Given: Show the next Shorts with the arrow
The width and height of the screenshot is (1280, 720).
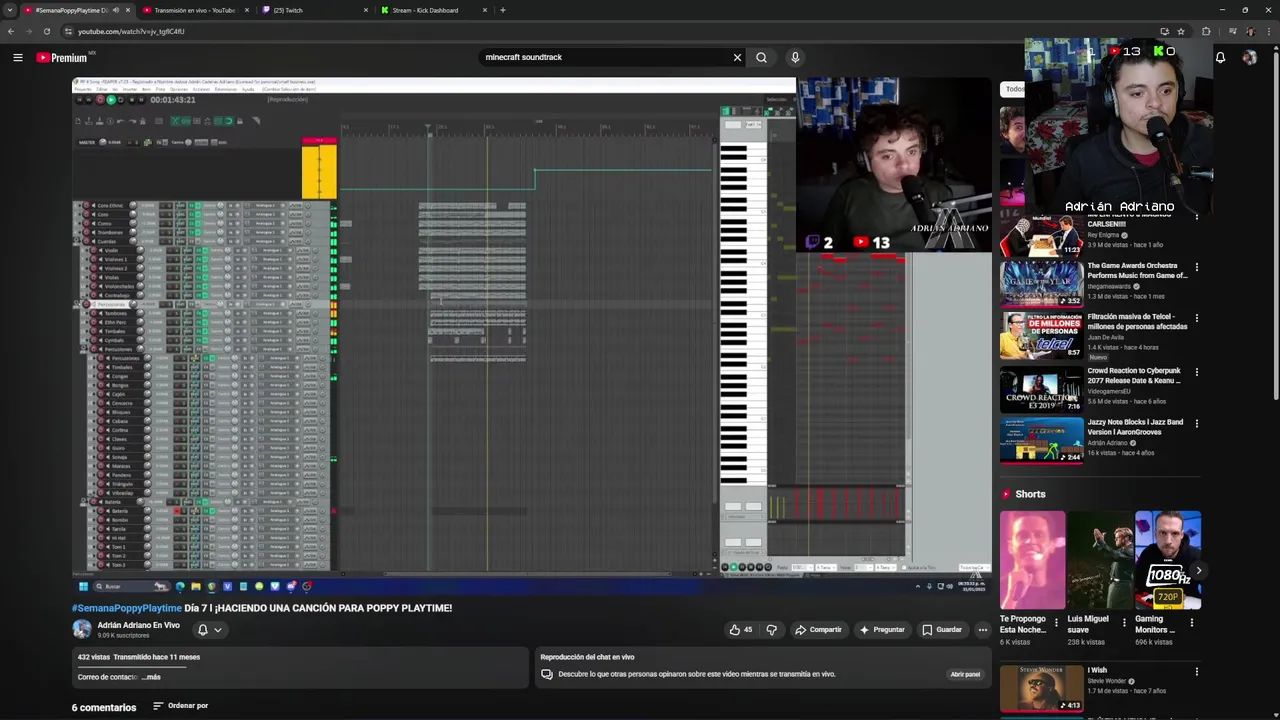Looking at the screenshot, I should (x=1198, y=571).
